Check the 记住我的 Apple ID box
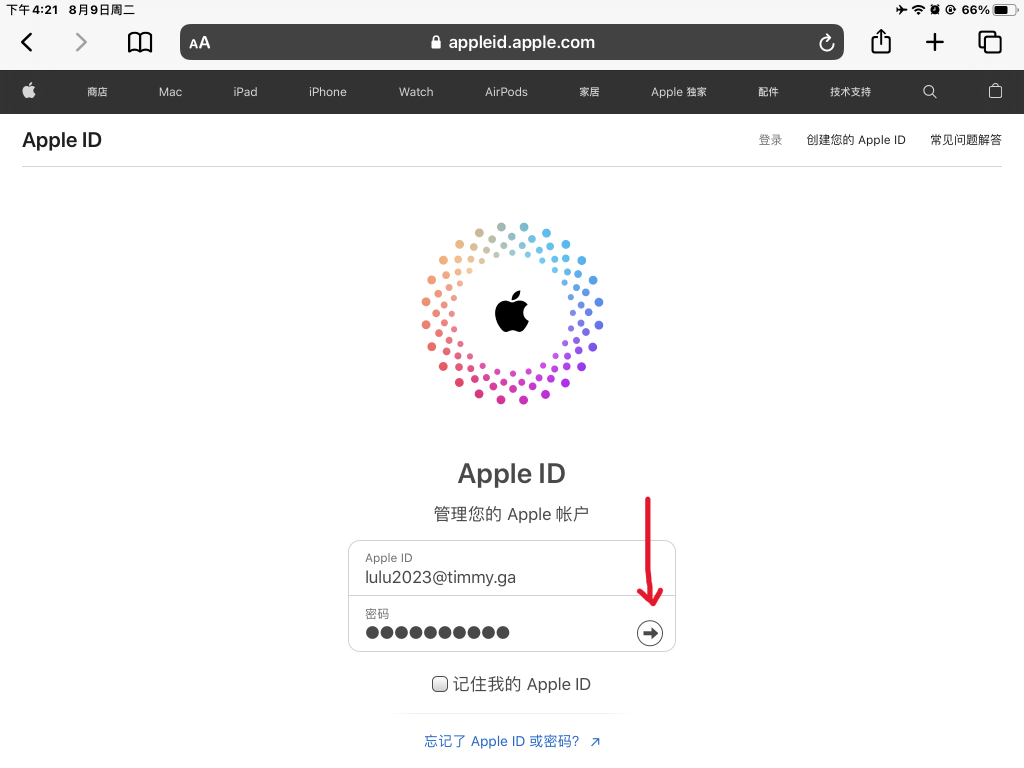 click(440, 684)
